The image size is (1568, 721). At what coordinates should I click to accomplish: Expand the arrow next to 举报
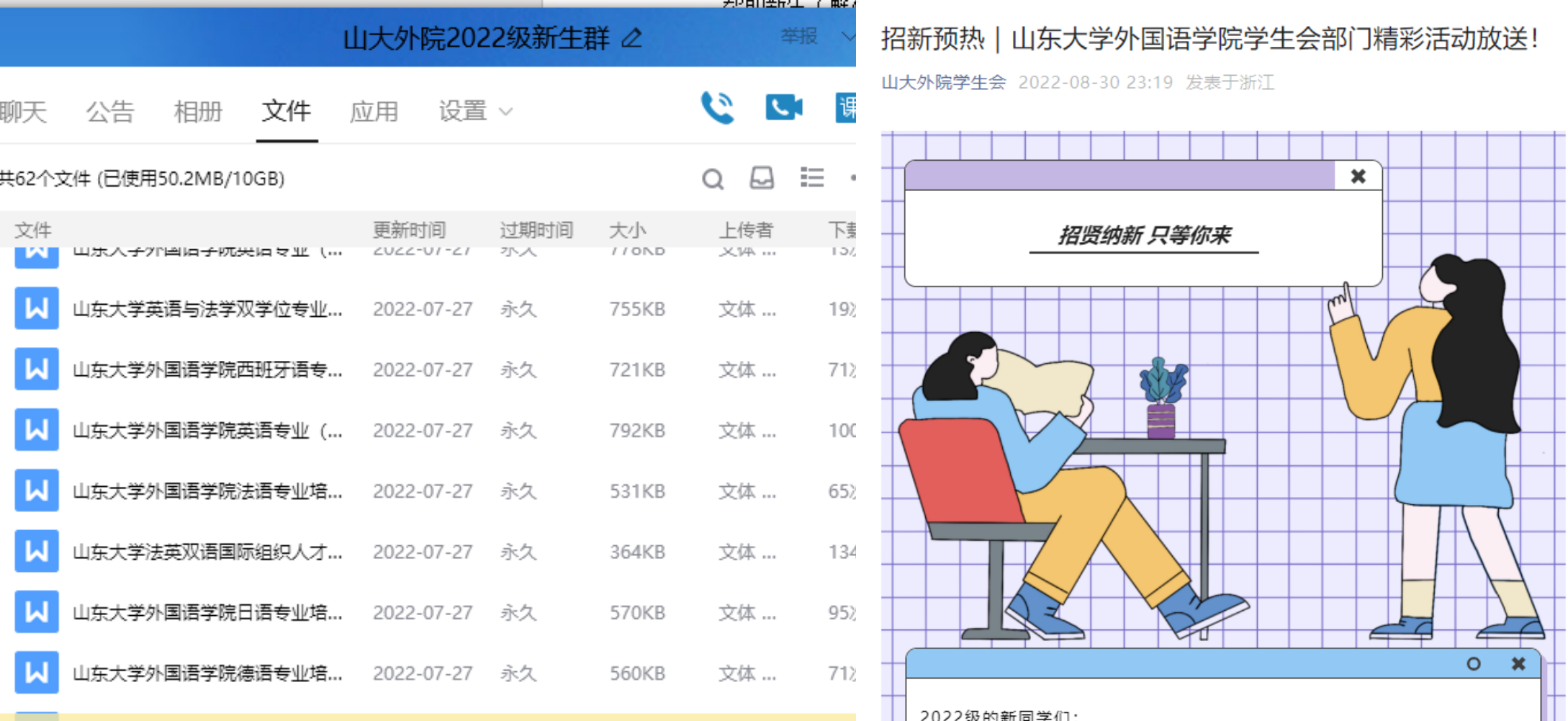point(847,36)
